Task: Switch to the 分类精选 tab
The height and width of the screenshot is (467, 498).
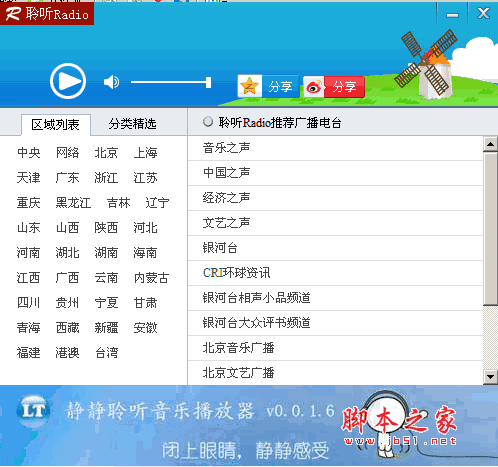Action: [x=132, y=124]
